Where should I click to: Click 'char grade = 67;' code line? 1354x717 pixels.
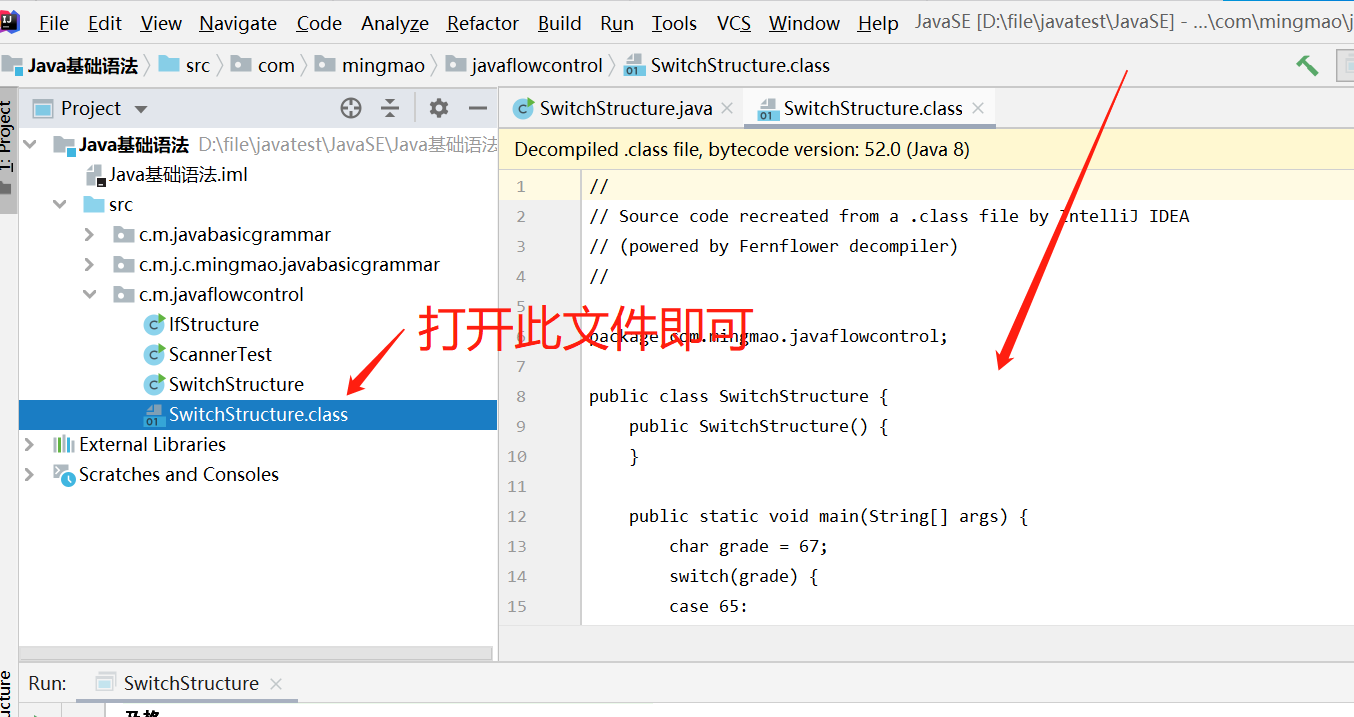point(748,546)
